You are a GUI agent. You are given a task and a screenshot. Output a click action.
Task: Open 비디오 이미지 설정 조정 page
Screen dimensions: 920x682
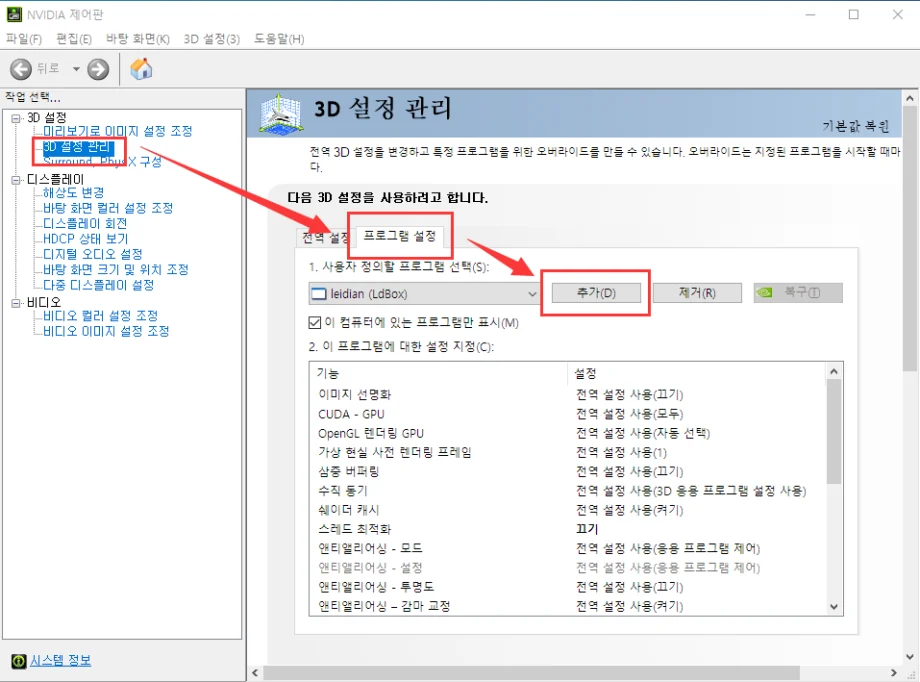[106, 331]
